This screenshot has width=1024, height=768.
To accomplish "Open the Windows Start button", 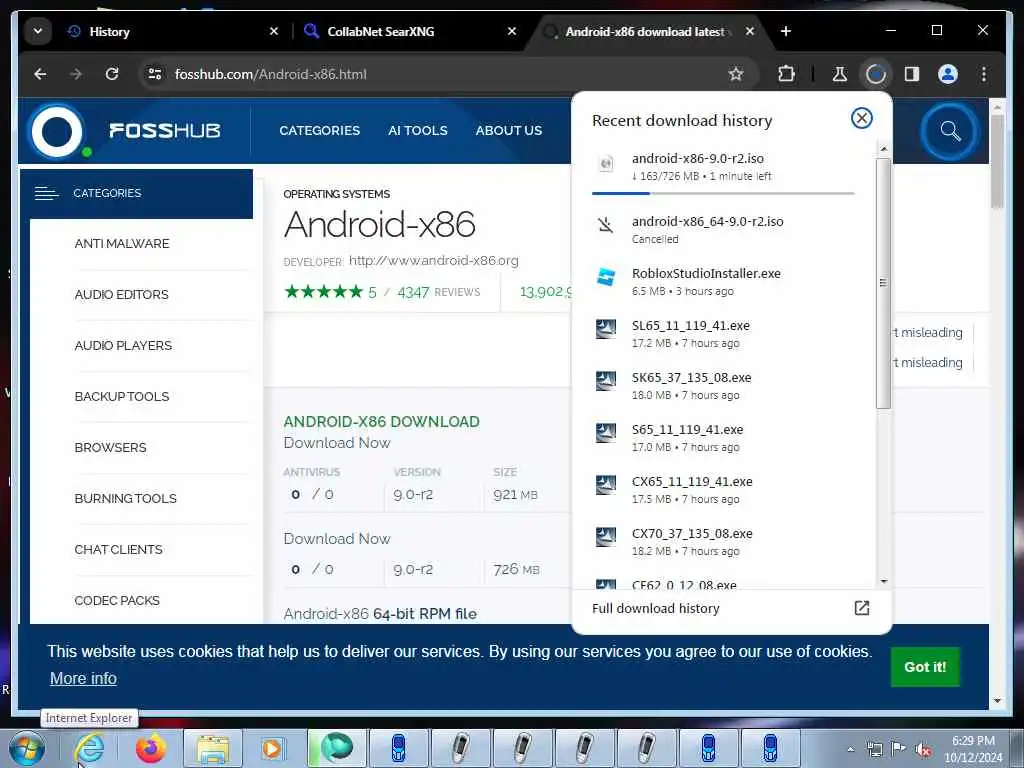I will [27, 748].
